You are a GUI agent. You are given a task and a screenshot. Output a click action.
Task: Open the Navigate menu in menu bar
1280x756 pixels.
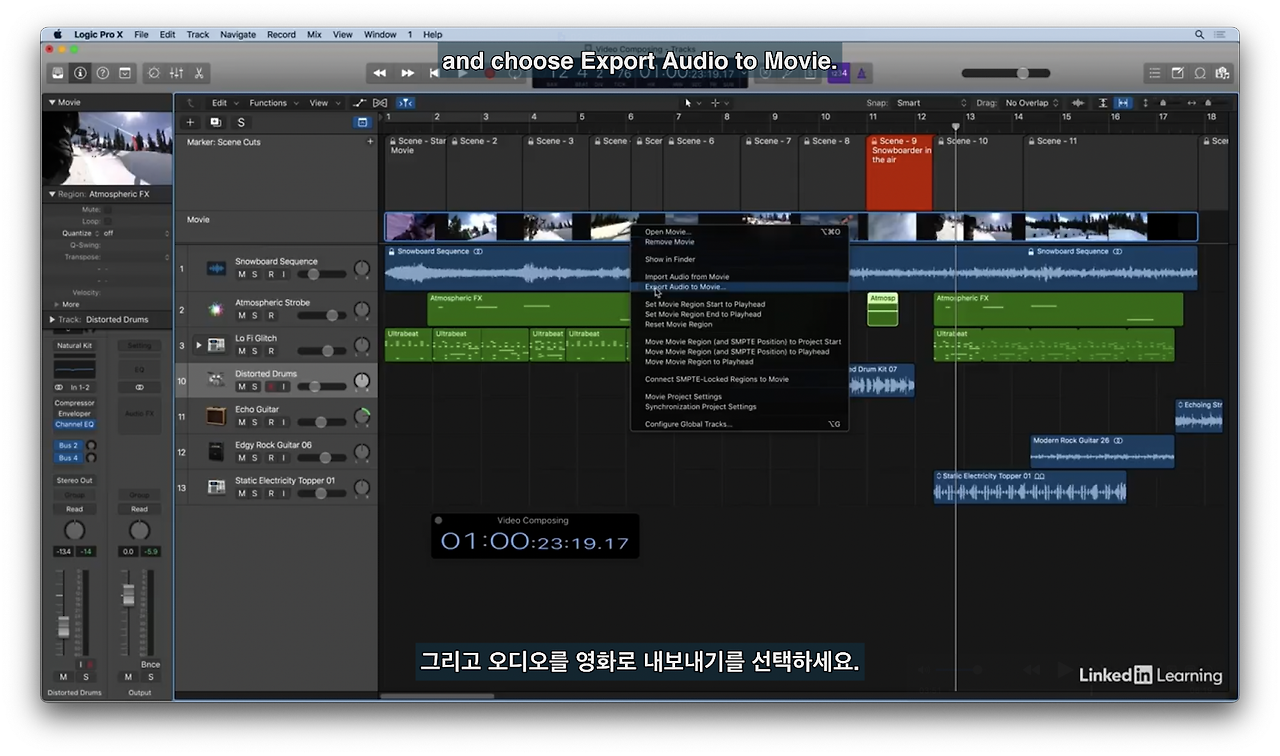pos(238,34)
